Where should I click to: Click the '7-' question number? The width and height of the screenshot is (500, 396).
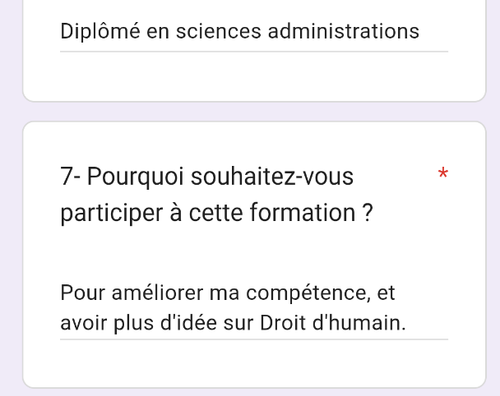pyautogui.click(x=70, y=176)
